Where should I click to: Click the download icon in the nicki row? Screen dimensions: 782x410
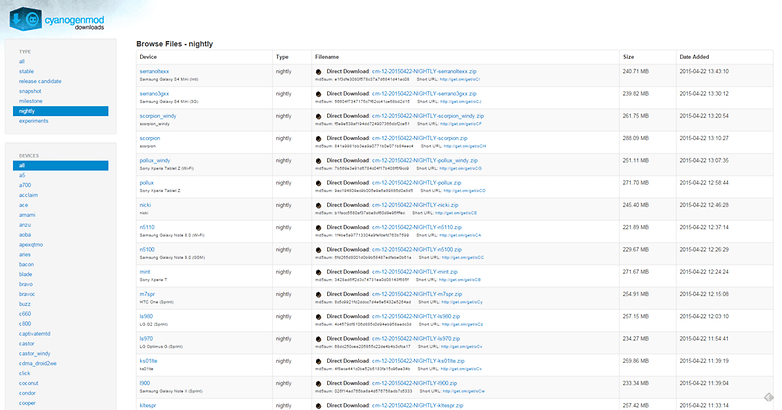[319, 205]
